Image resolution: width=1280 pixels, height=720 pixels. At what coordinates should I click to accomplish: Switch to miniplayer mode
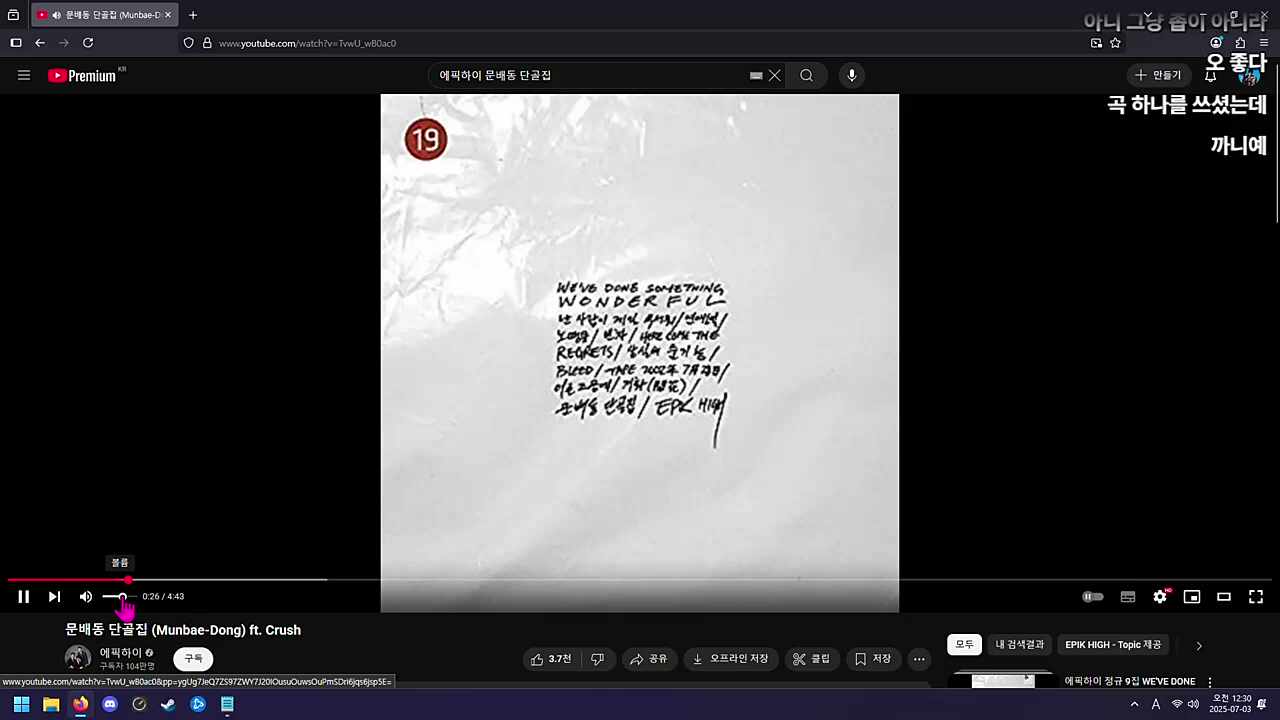point(1192,597)
